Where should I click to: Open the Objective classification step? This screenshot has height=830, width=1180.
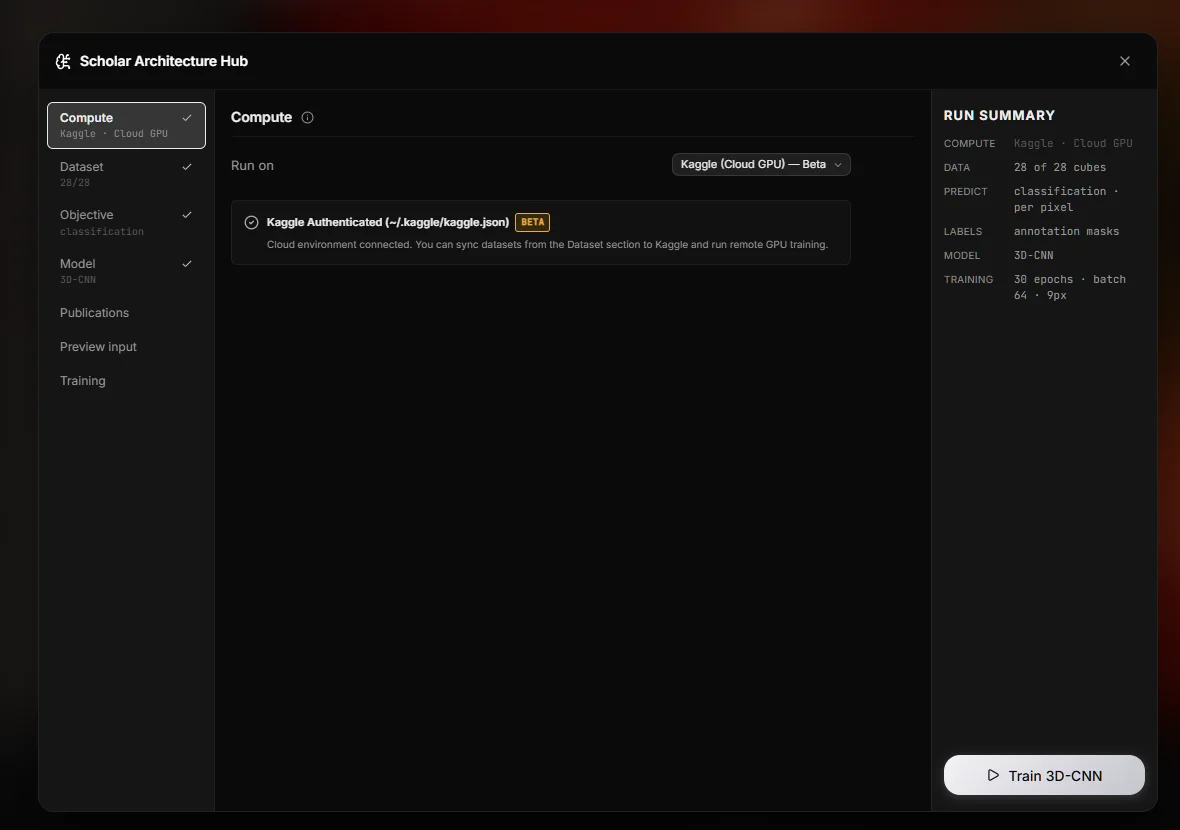pos(126,222)
